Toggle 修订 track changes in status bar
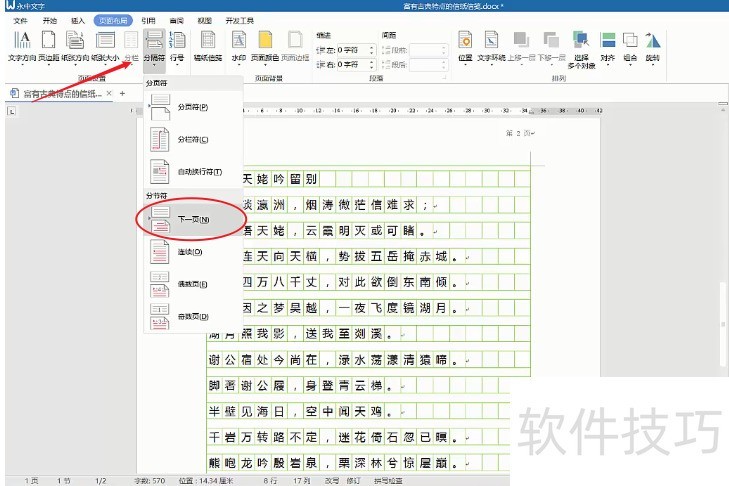Viewport: 729px width, 486px height. tap(353, 480)
